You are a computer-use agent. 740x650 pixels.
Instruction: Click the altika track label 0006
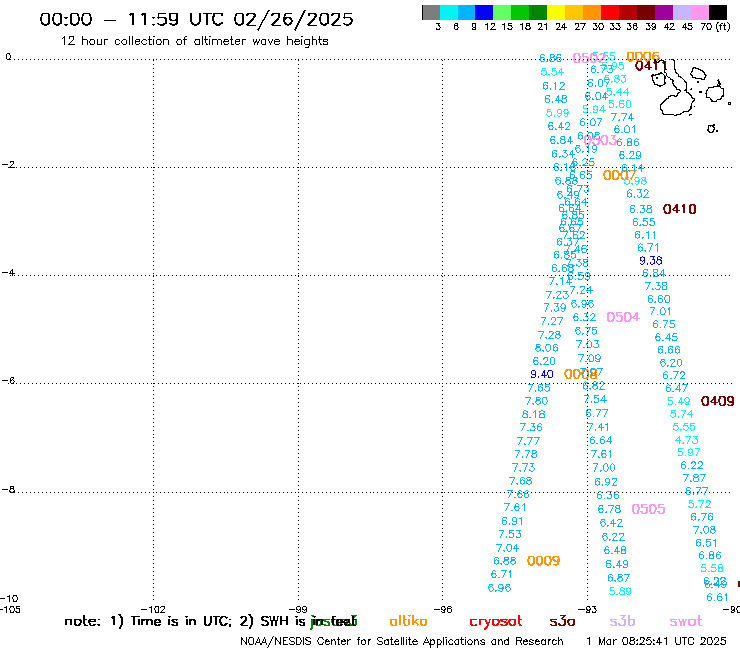(643, 57)
